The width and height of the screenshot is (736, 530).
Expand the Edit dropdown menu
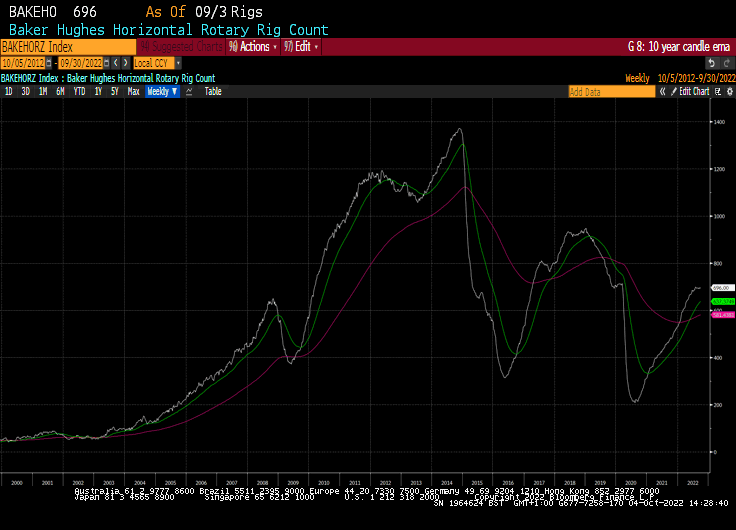tap(302, 47)
